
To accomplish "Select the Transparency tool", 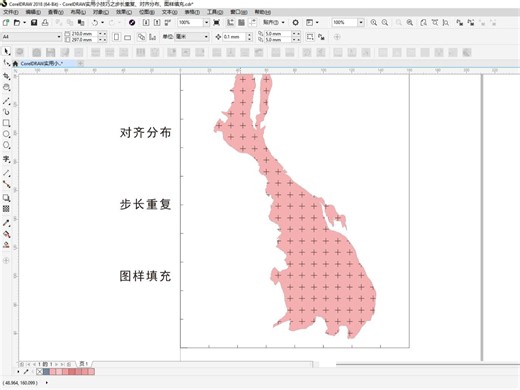I will 6,209.
